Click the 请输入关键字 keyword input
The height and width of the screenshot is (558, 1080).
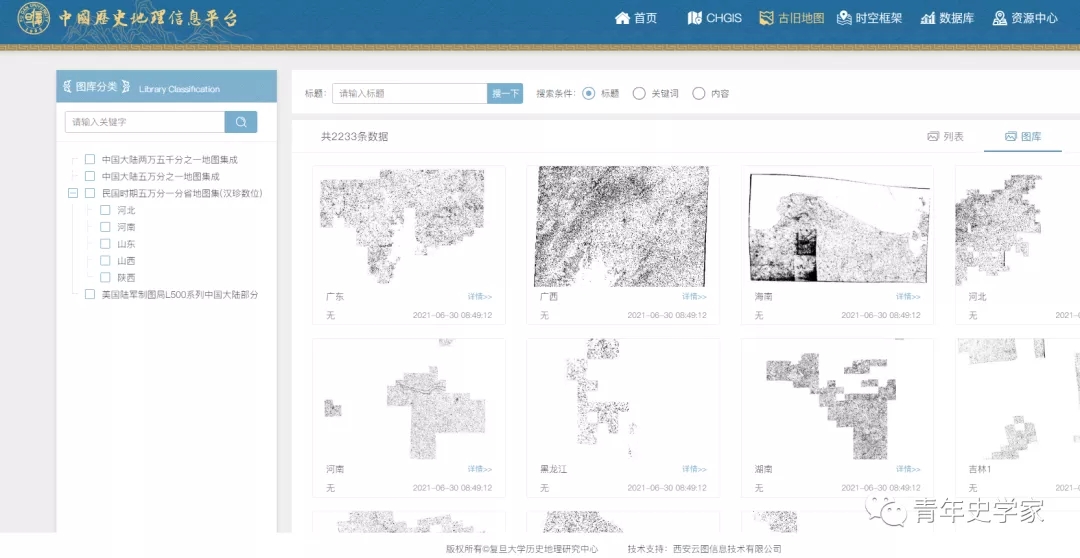click(x=145, y=122)
